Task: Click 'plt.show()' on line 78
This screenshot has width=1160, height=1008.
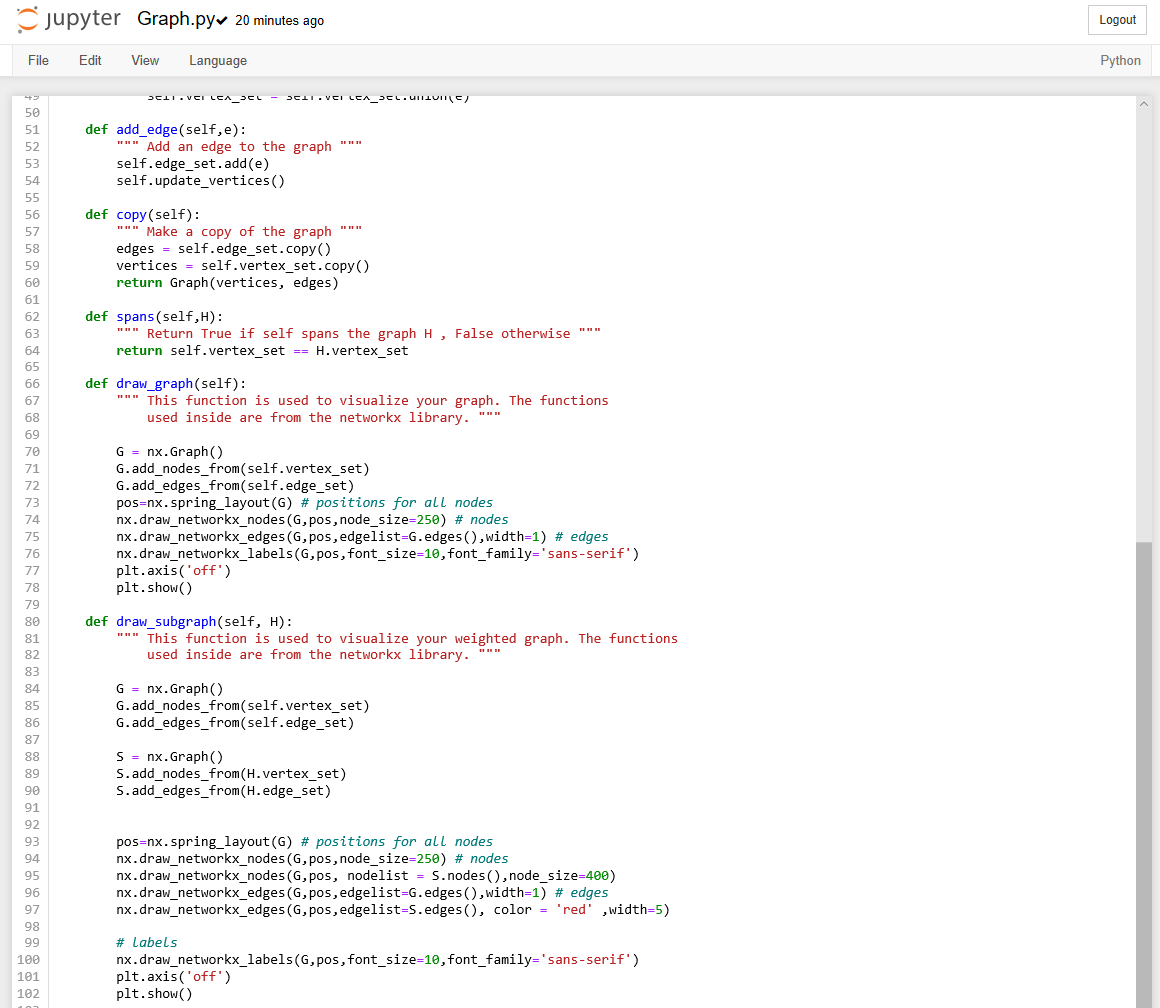Action: tap(154, 588)
